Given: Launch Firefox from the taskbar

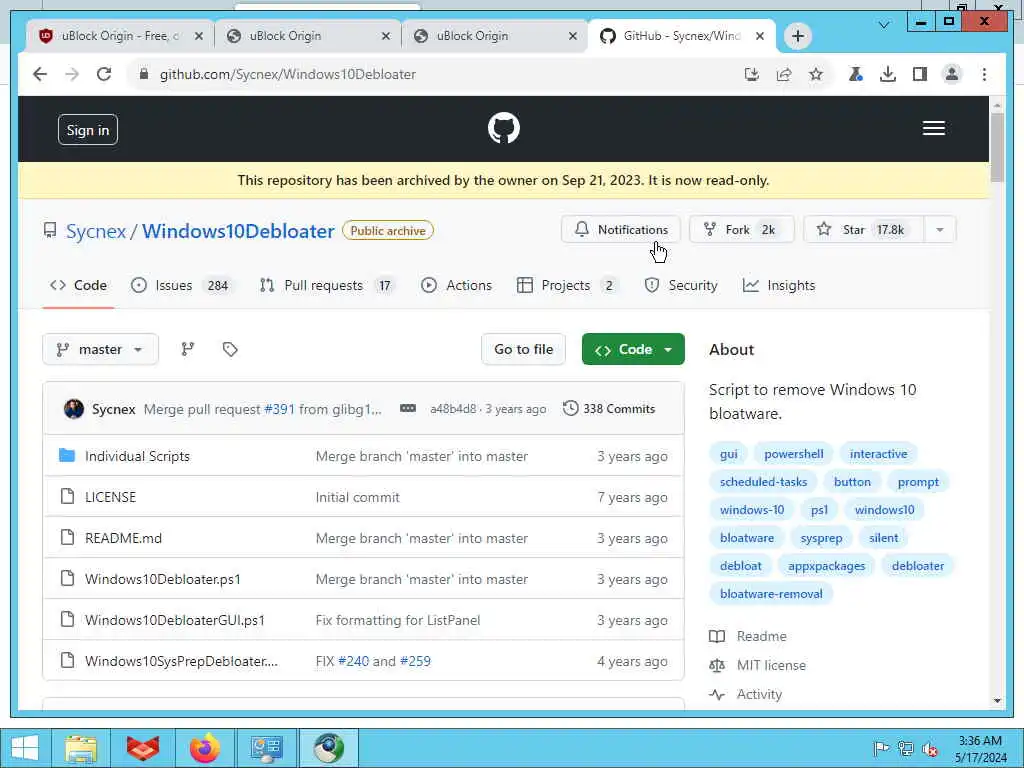Looking at the screenshot, I should [204, 748].
